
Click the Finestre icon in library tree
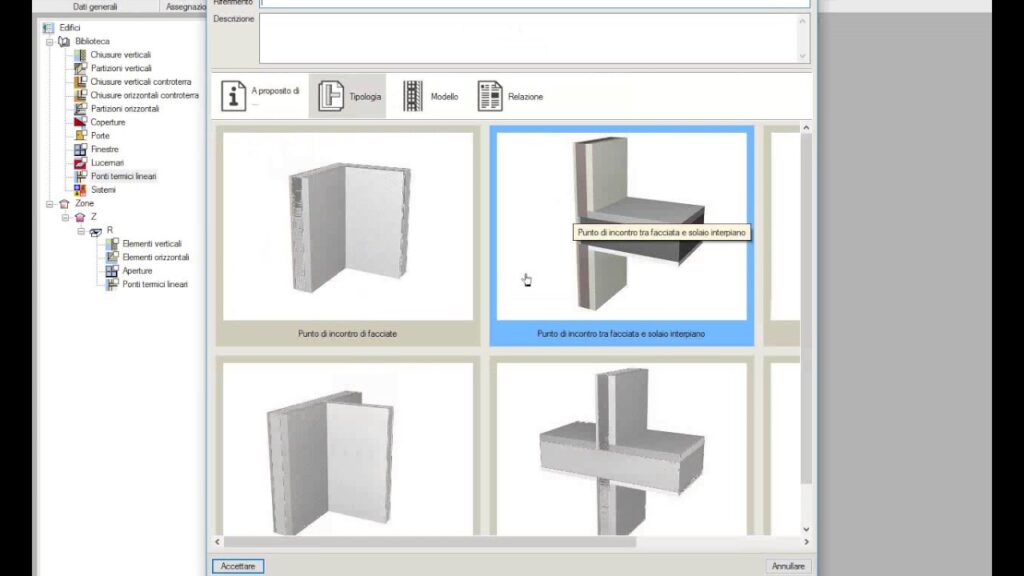coord(81,149)
